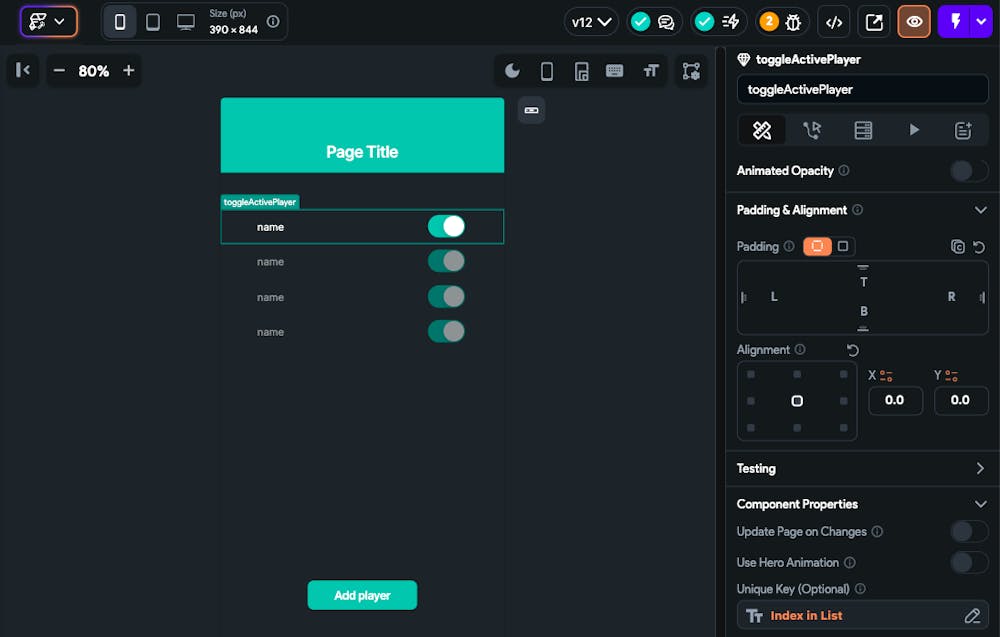Click the top padding T field
Screen dimensions: 1000x637
tap(864, 282)
